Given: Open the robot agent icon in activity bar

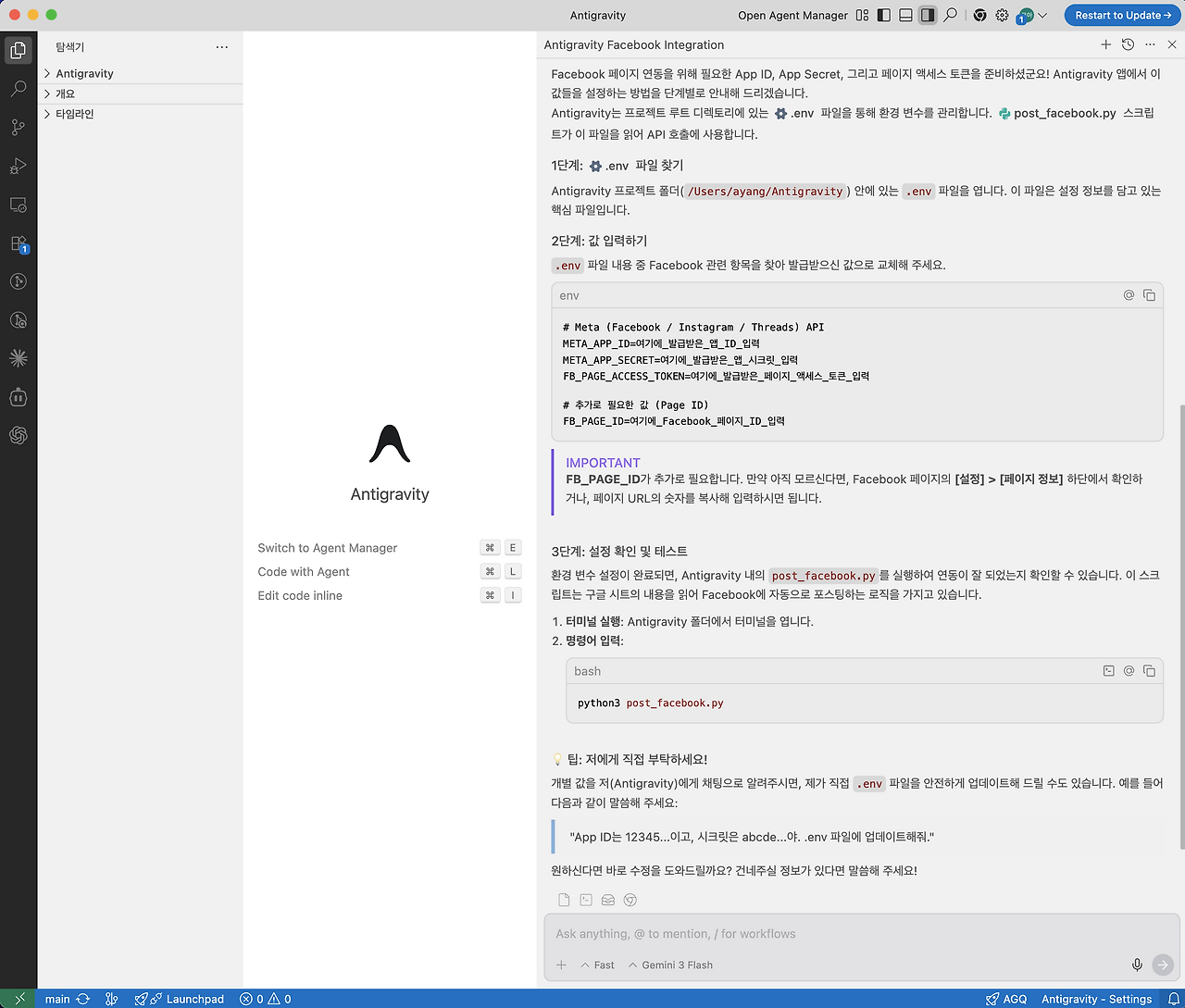Looking at the screenshot, I should 19,397.
